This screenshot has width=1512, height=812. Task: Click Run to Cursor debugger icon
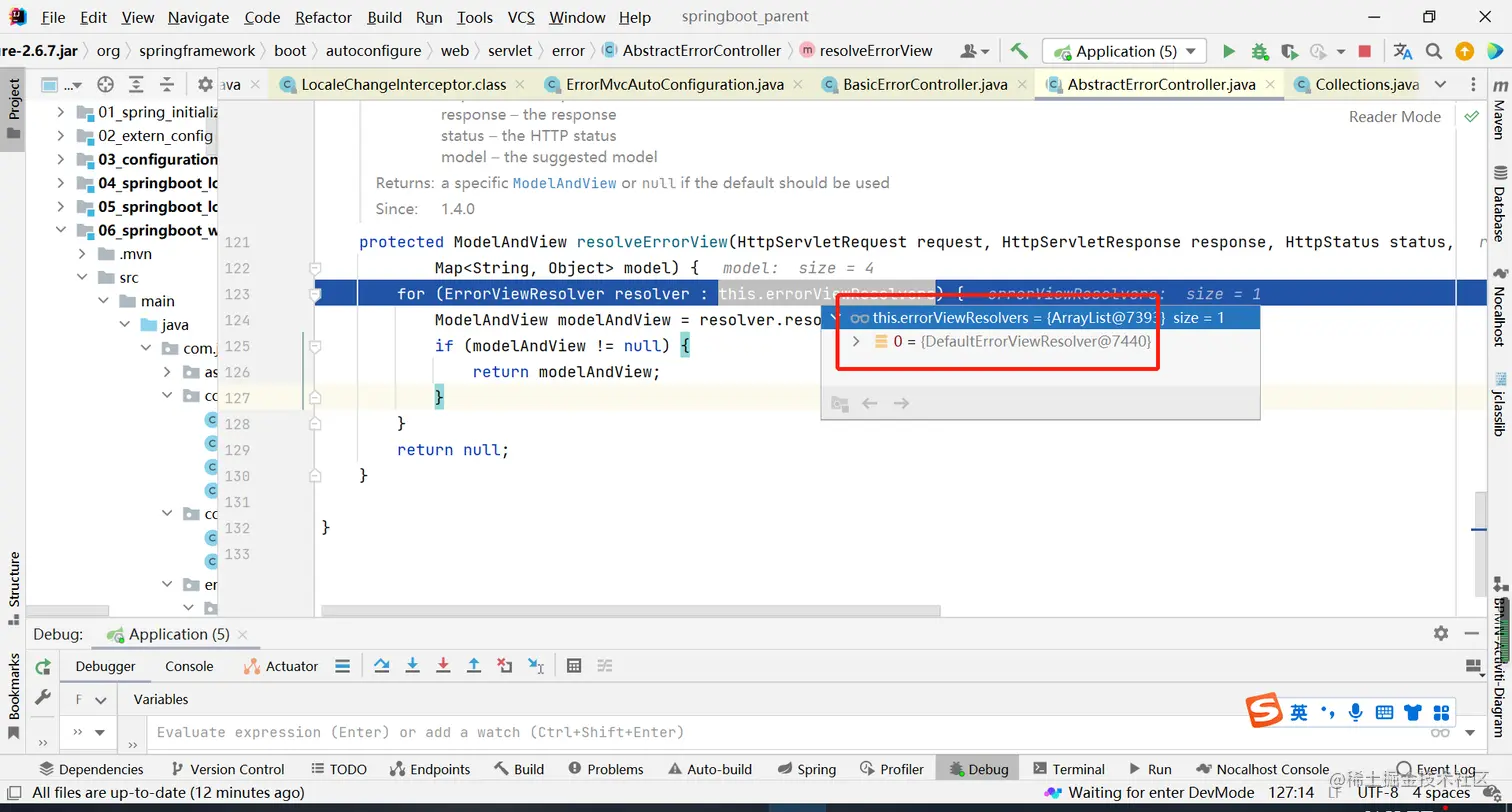pyautogui.click(x=536, y=666)
